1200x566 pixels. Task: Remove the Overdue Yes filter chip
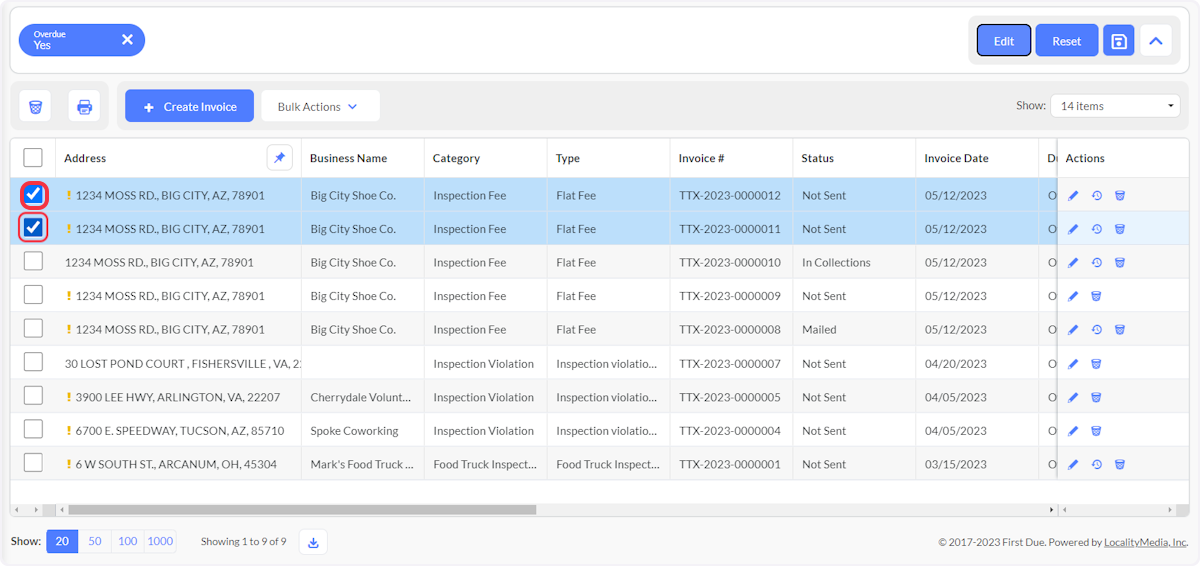coord(127,40)
